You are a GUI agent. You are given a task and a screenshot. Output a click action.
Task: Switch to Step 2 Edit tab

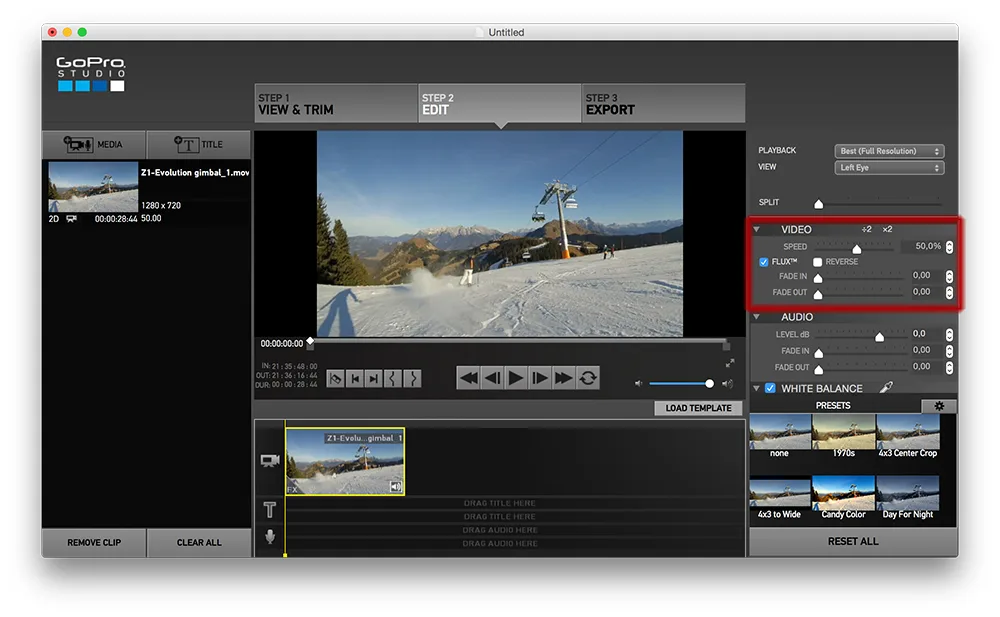(500, 103)
